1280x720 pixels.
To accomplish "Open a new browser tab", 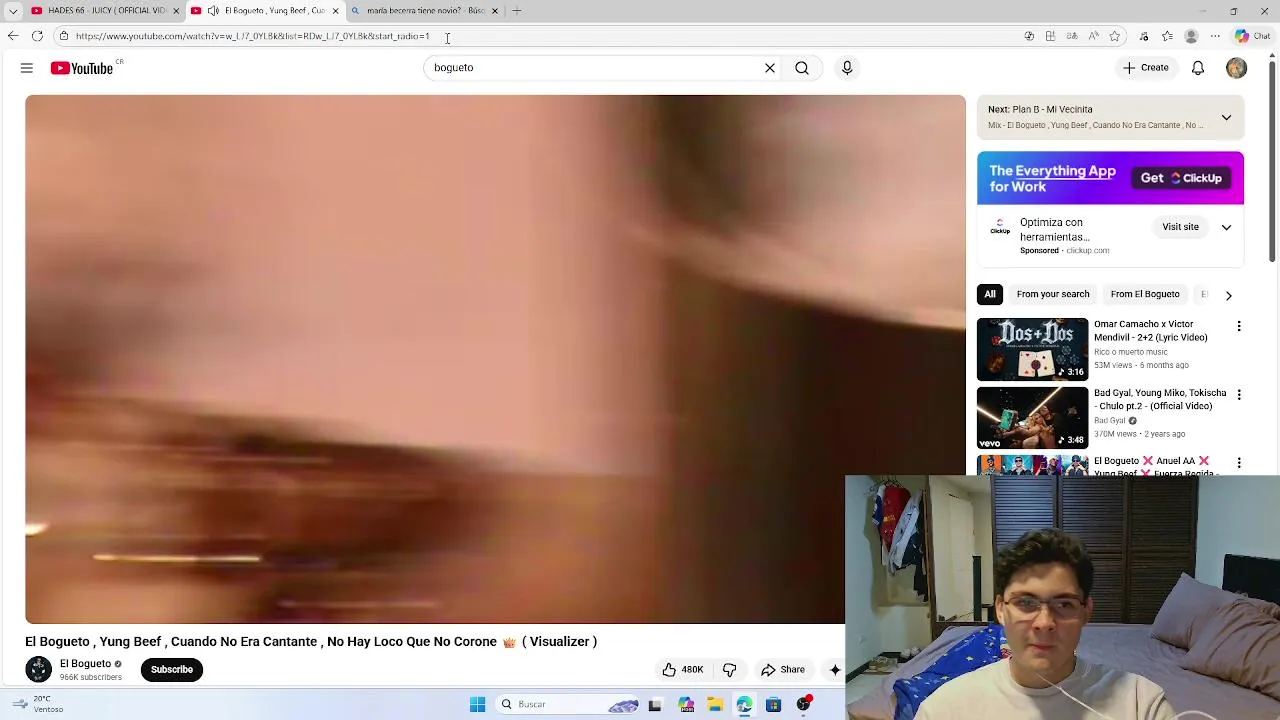I will point(517,11).
